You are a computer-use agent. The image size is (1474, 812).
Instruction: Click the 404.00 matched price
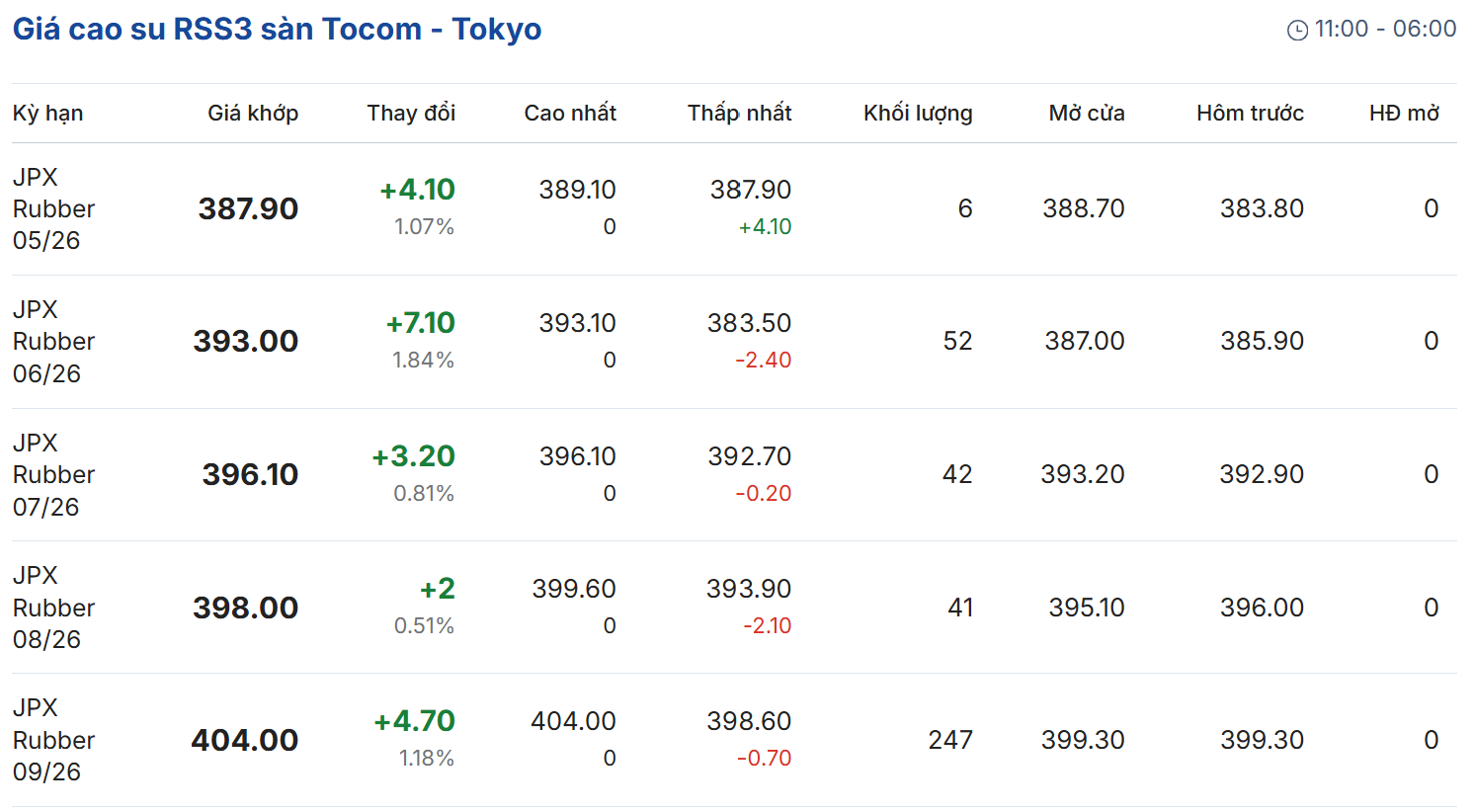tap(245, 740)
